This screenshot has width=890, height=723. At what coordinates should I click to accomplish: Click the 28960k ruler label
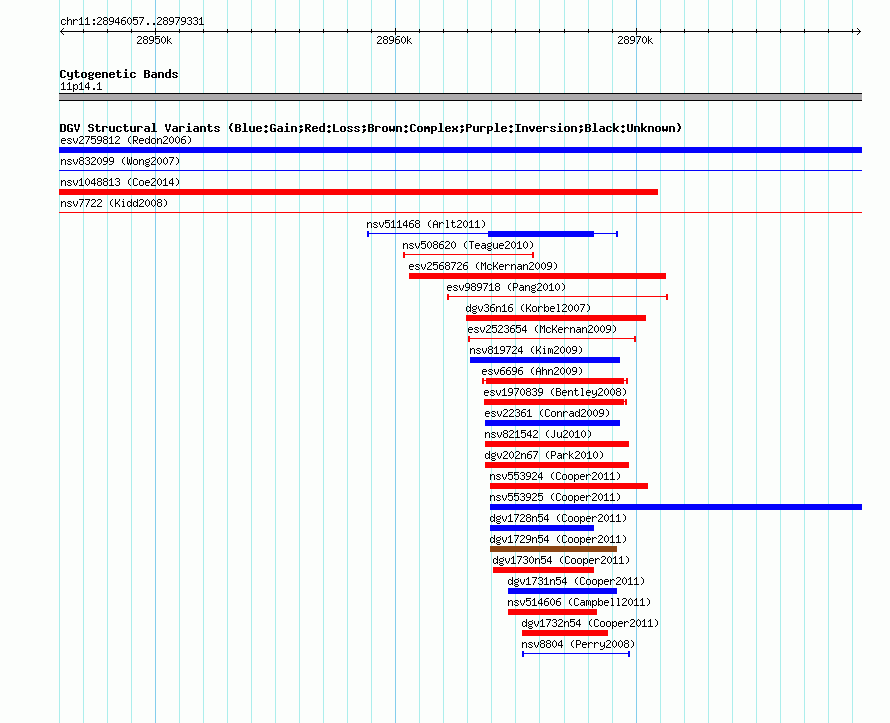coord(394,40)
